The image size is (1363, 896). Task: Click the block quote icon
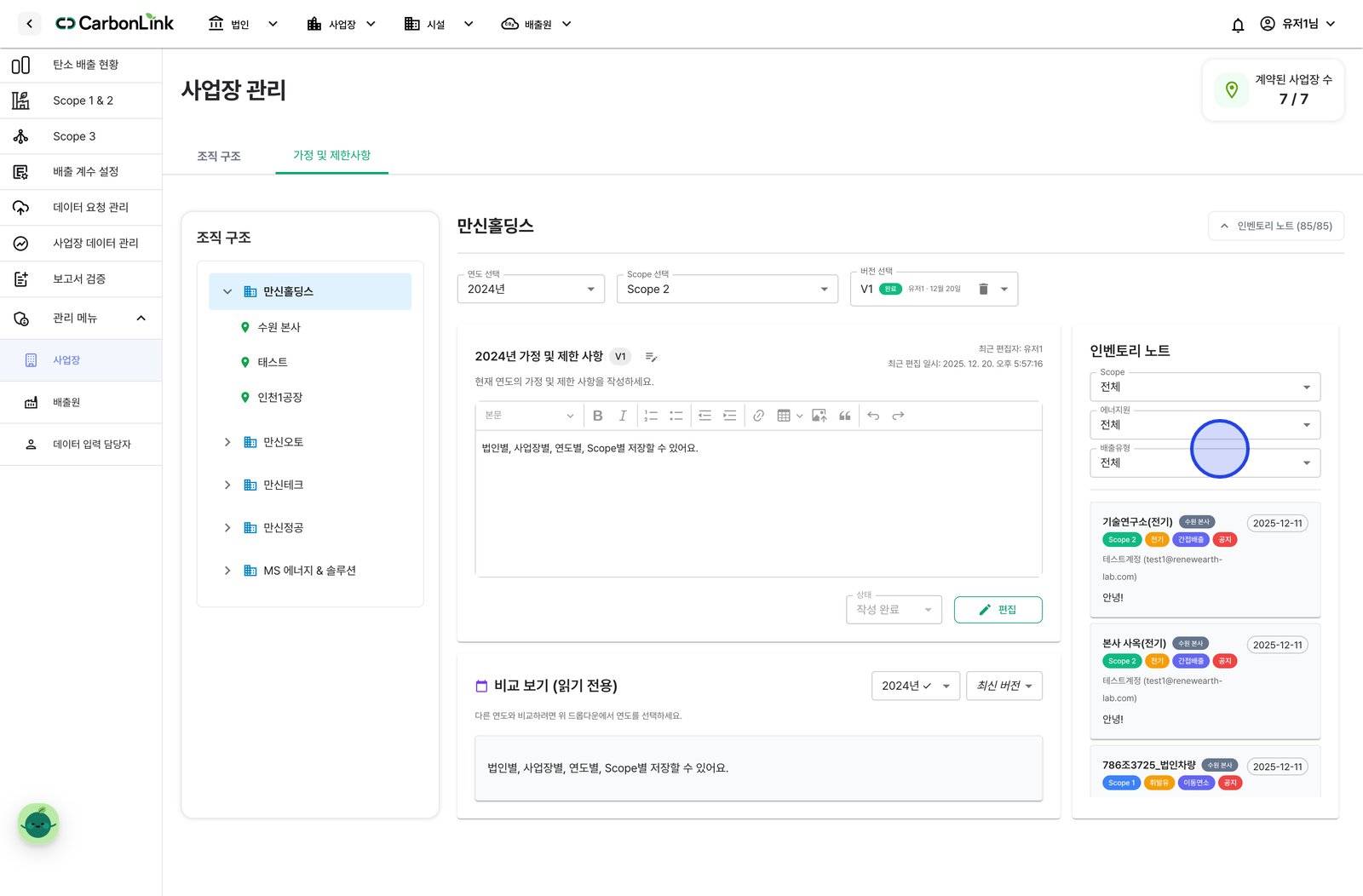(845, 416)
